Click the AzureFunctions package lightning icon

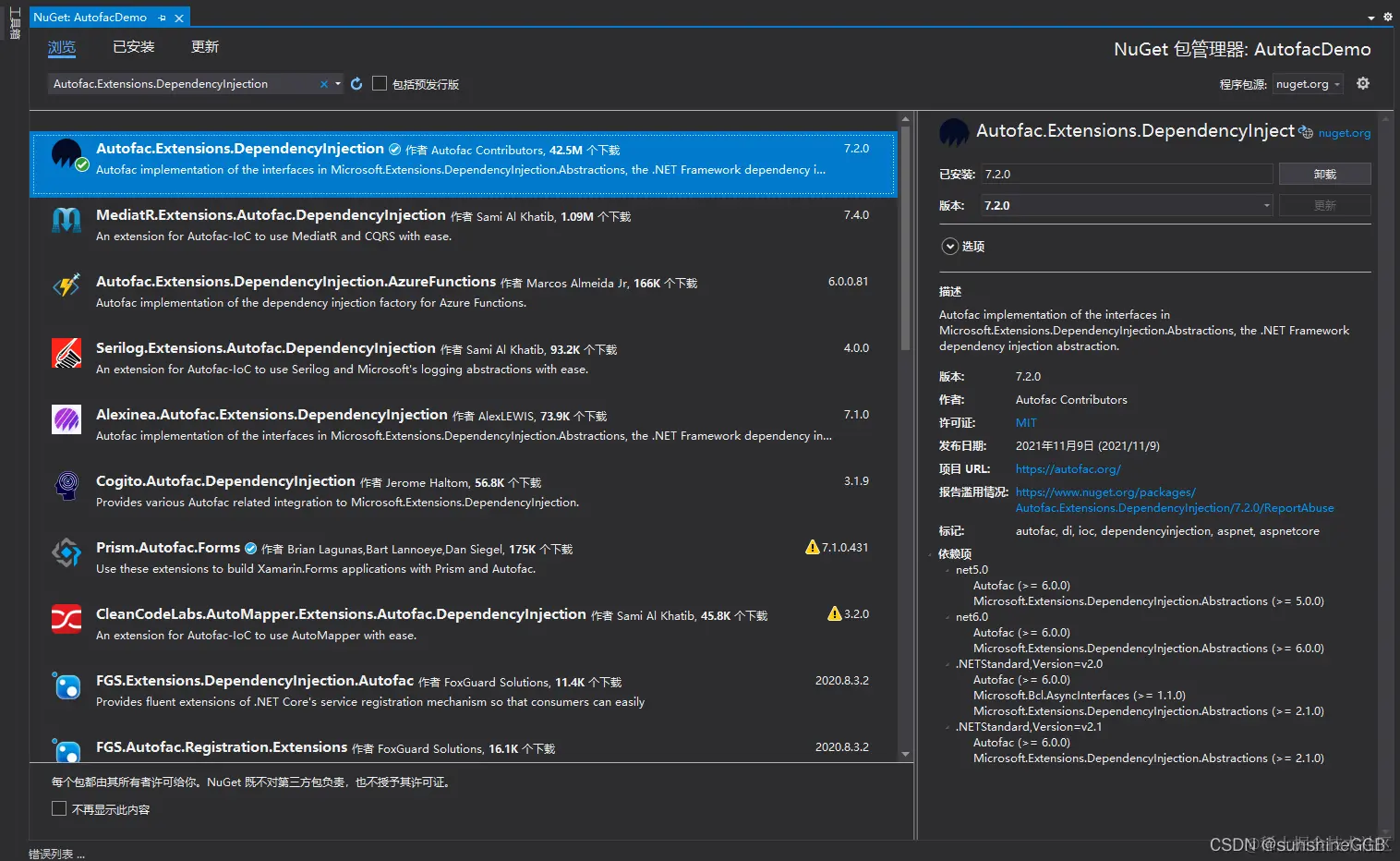pos(66,286)
